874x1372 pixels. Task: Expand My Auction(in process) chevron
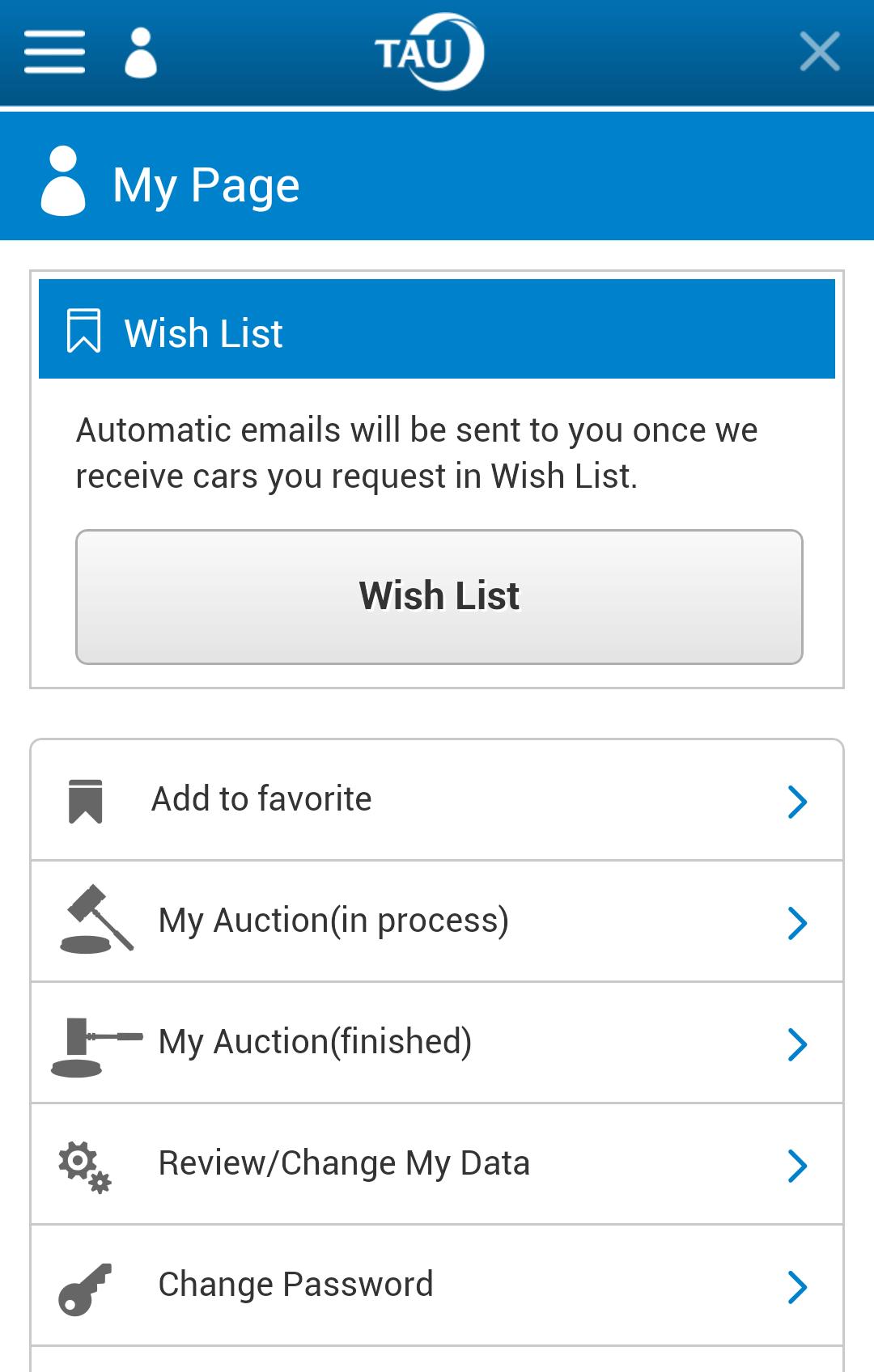pyautogui.click(x=798, y=923)
